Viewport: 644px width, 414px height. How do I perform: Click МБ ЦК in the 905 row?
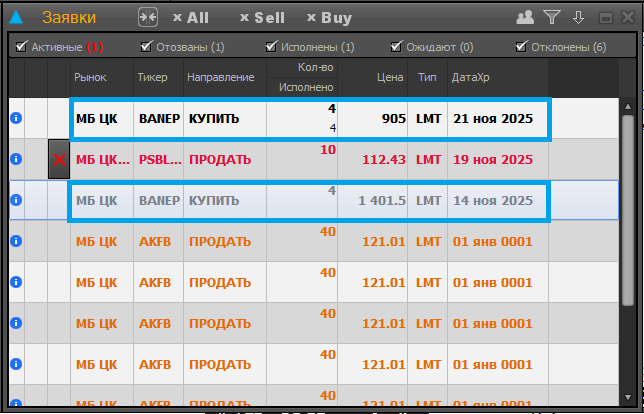click(x=97, y=119)
